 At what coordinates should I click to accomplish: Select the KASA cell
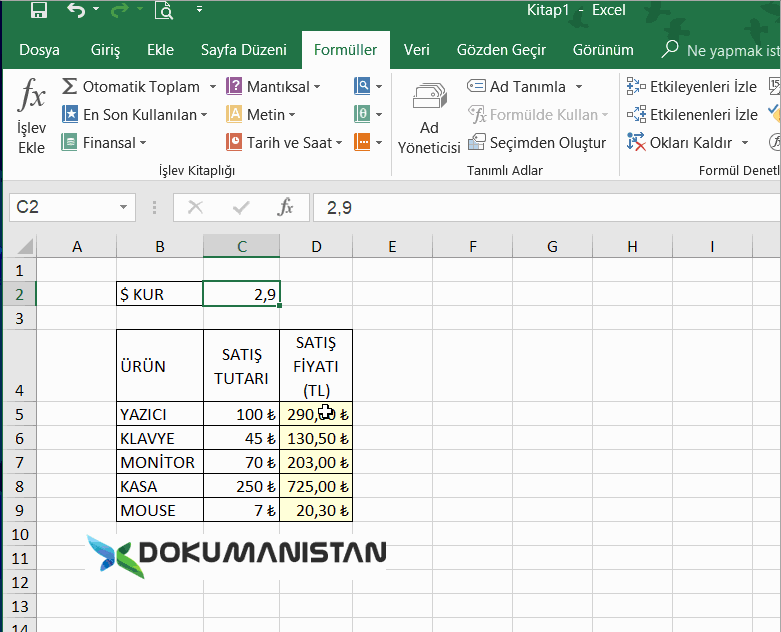click(x=160, y=486)
